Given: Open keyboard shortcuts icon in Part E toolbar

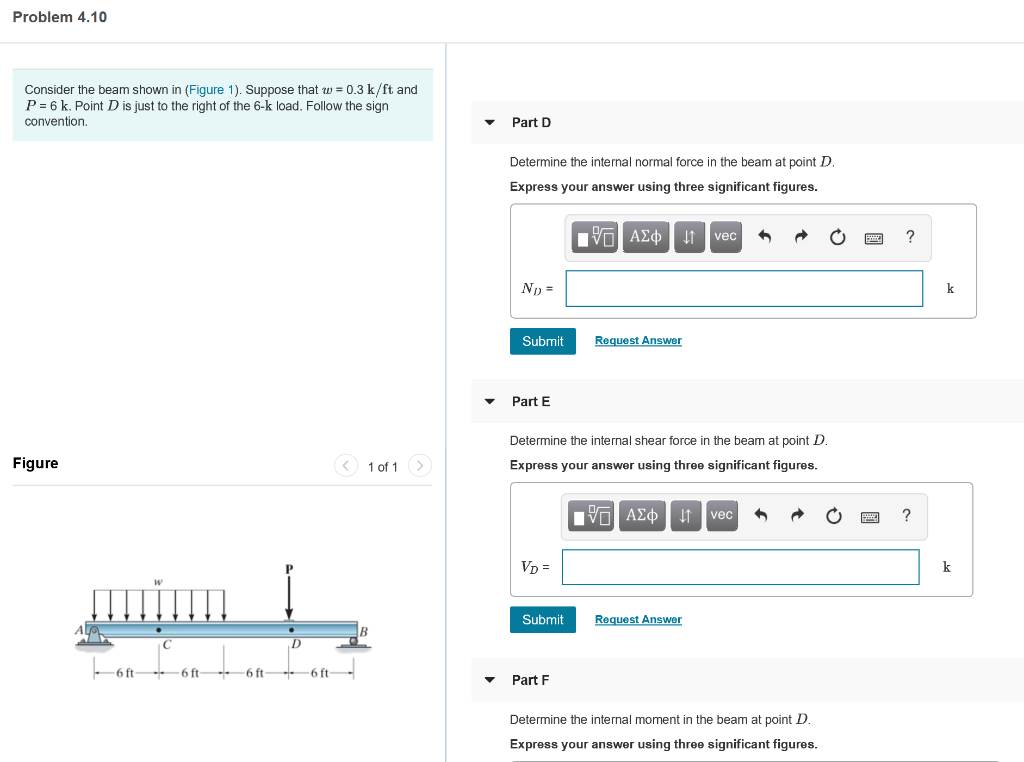Looking at the screenshot, I should (x=869, y=516).
